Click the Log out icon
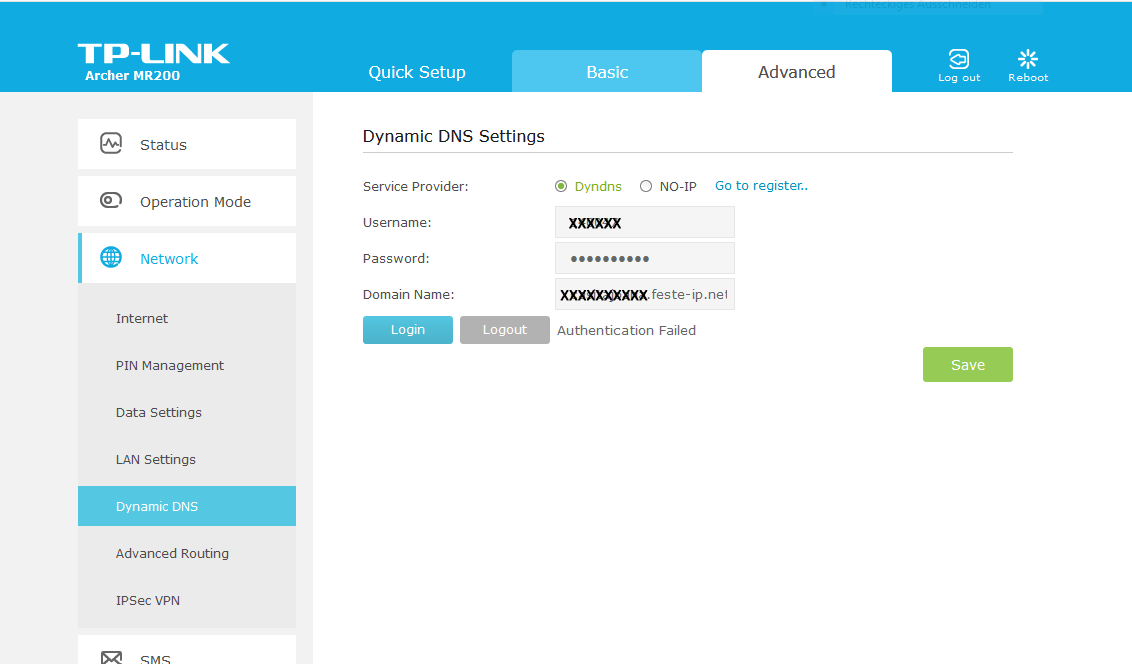The width and height of the screenshot is (1132, 664). (x=958, y=59)
